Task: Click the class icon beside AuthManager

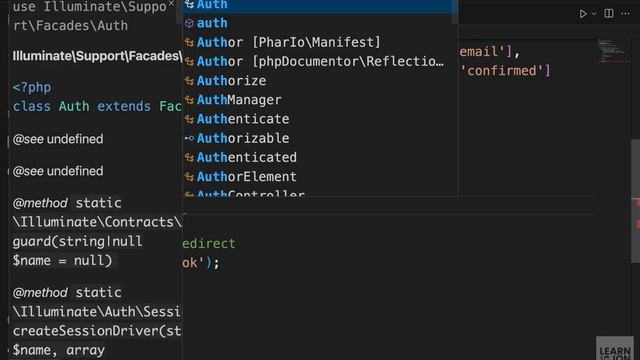Action: click(x=189, y=100)
